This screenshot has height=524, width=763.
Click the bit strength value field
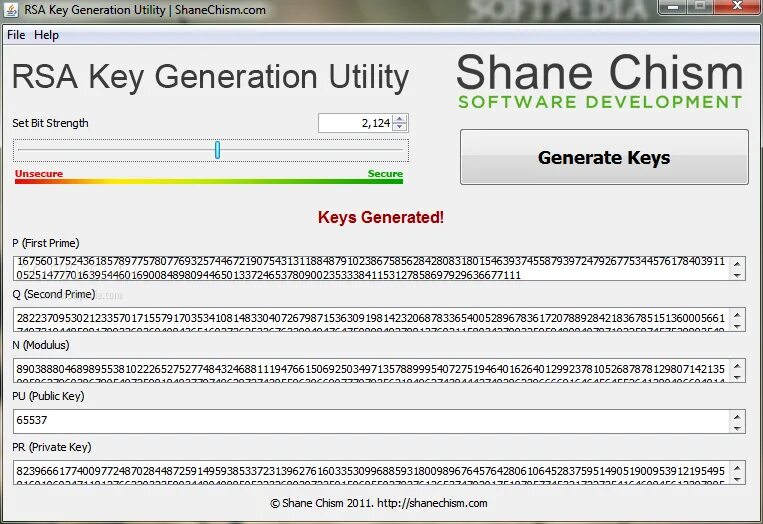coord(356,123)
